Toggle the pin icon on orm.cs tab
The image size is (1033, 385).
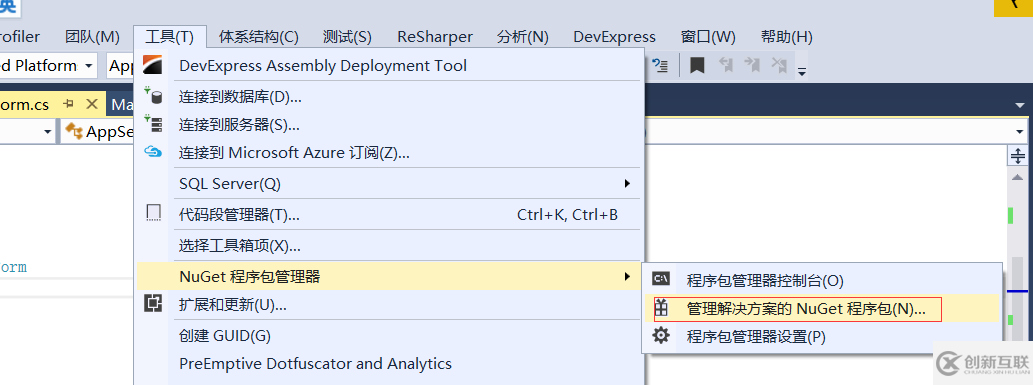pos(69,104)
